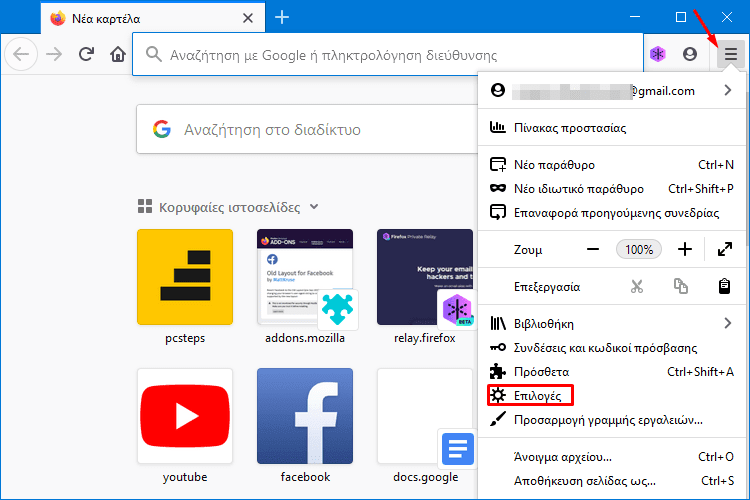Image resolution: width=750 pixels, height=500 pixels.
Task: Choose Αποθήκευση σελίδας ως menu item
Action: pyautogui.click(x=611, y=480)
